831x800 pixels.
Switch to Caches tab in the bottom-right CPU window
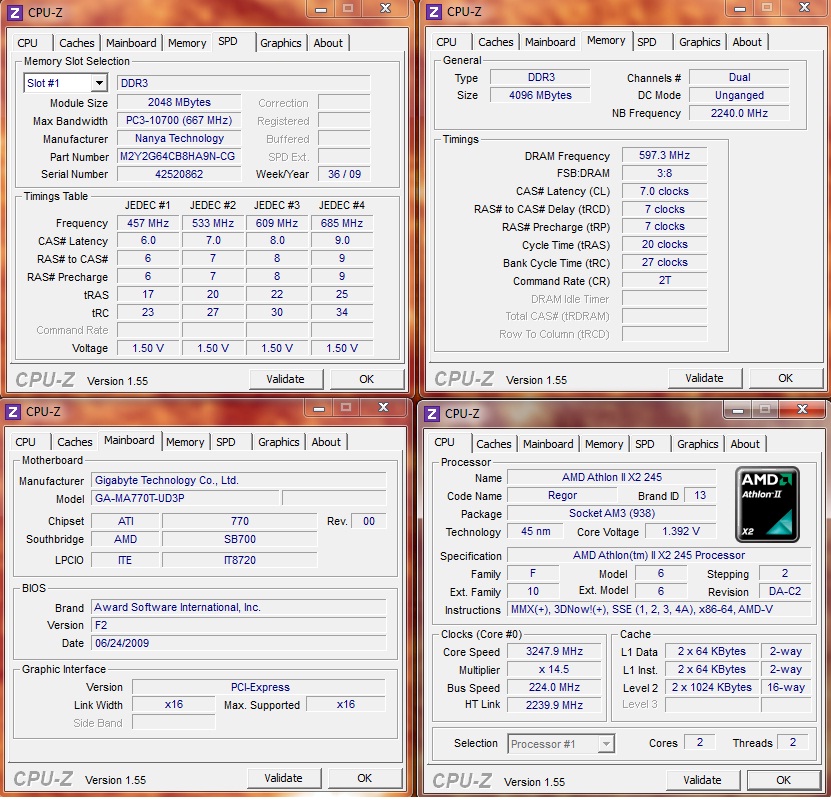point(493,444)
